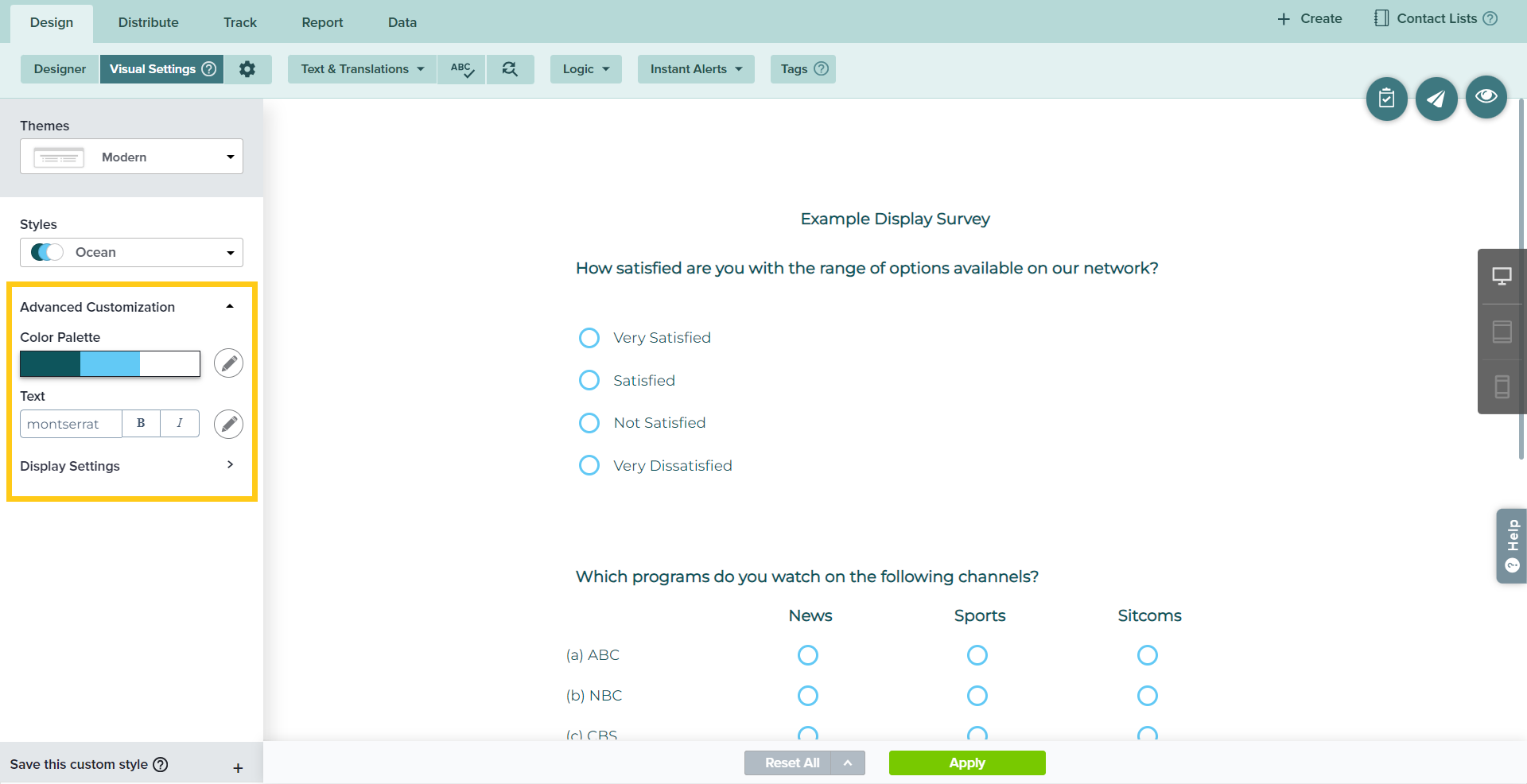Click the light blue palette swatch
This screenshot has height=784, width=1527.
pyautogui.click(x=110, y=363)
